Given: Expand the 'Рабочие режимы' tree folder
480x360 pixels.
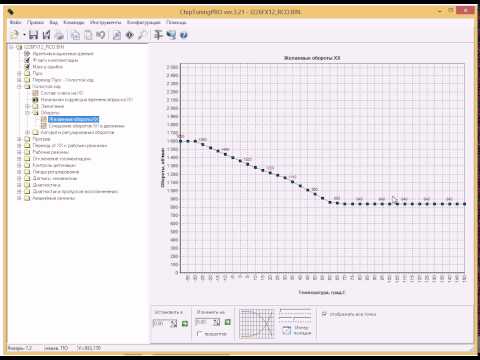Looking at the screenshot, I should coord(19,152).
